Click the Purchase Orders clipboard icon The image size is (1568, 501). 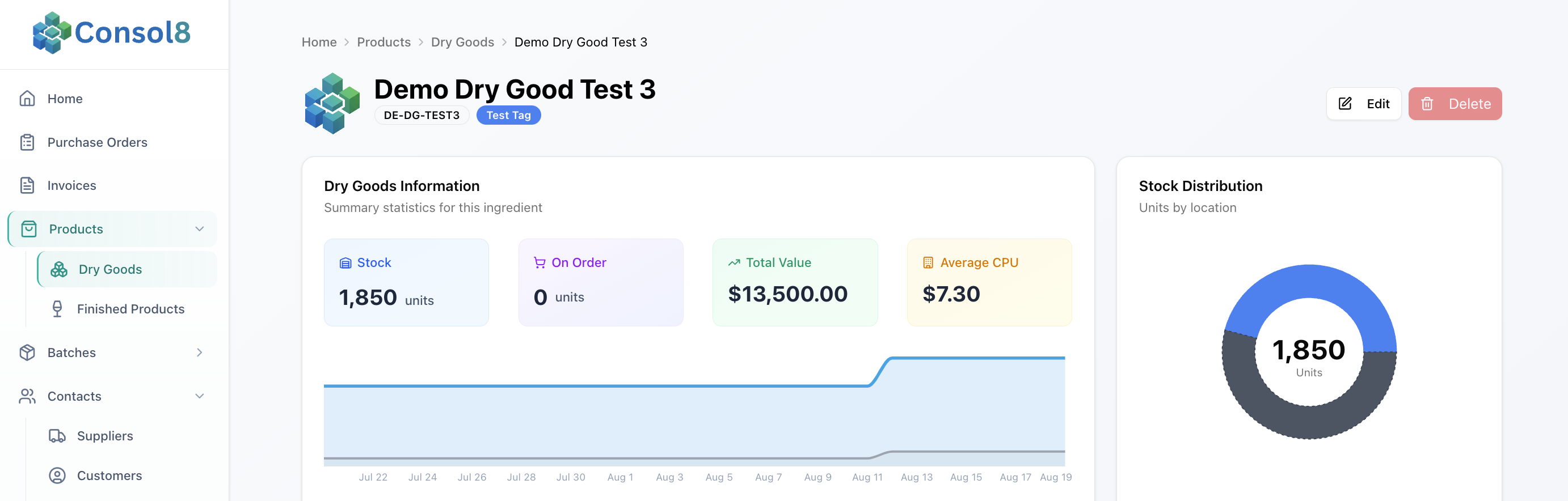point(27,142)
